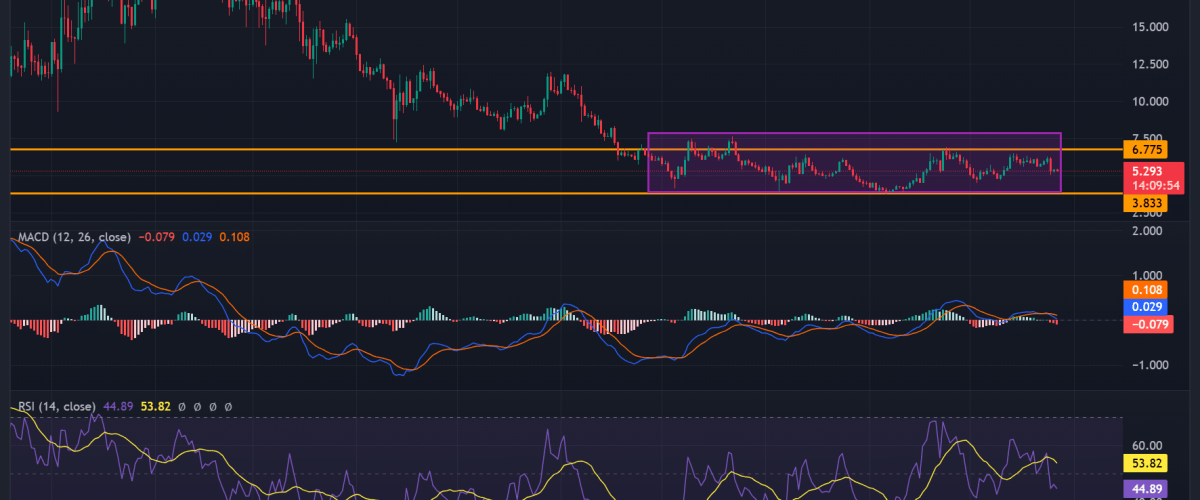The height and width of the screenshot is (500, 1200).
Task: Select the orange 0.108 value in MACD legend
Action: click(x=235, y=237)
